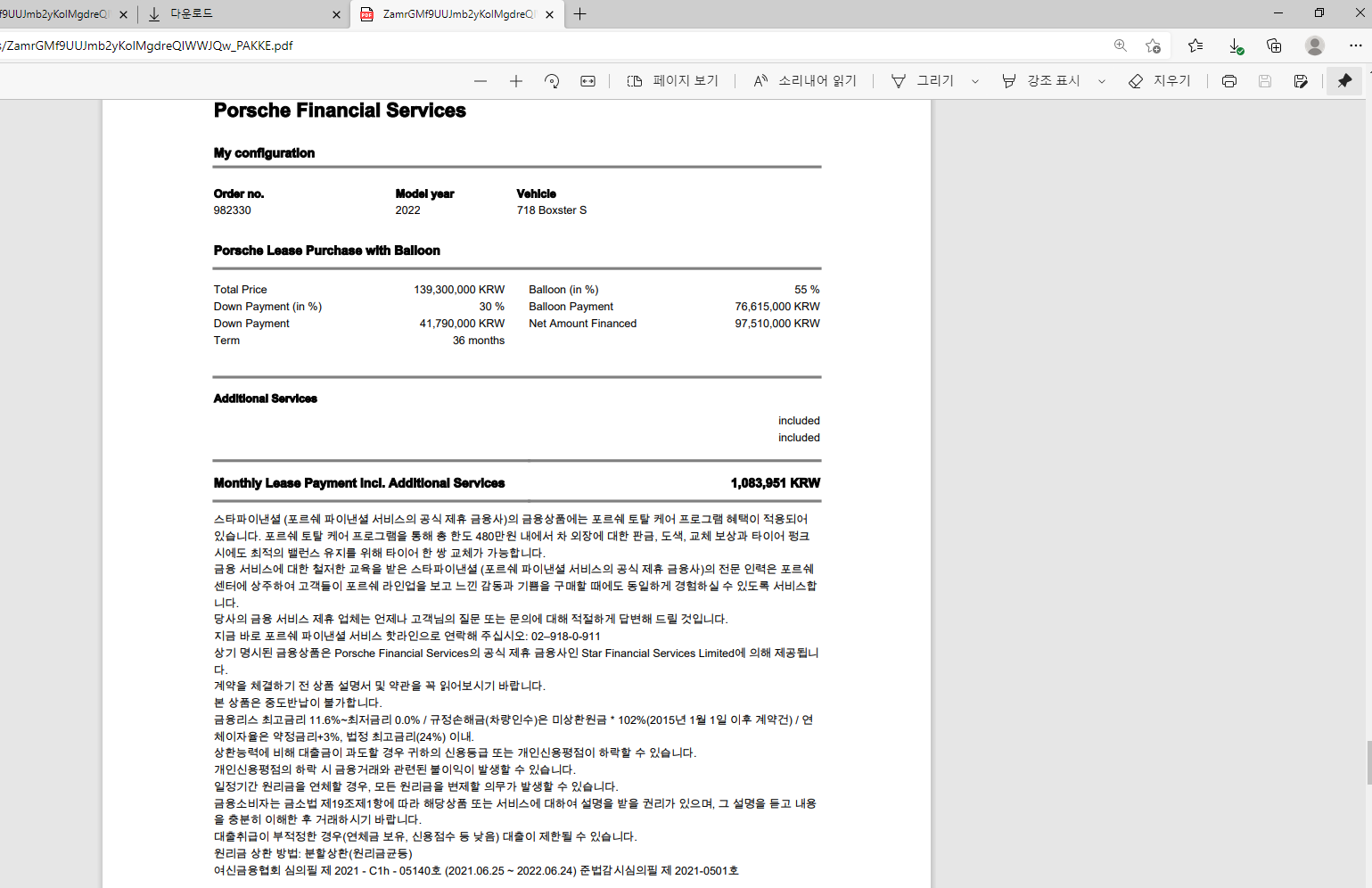Click Additional Services heading
Screen dimensions: 1372x888
point(265,399)
